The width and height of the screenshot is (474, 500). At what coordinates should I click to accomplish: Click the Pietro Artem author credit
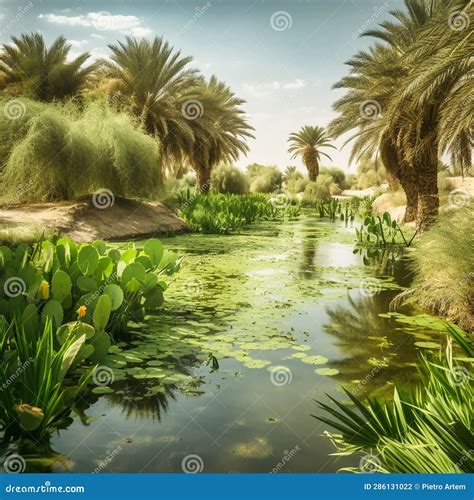pos(443,487)
